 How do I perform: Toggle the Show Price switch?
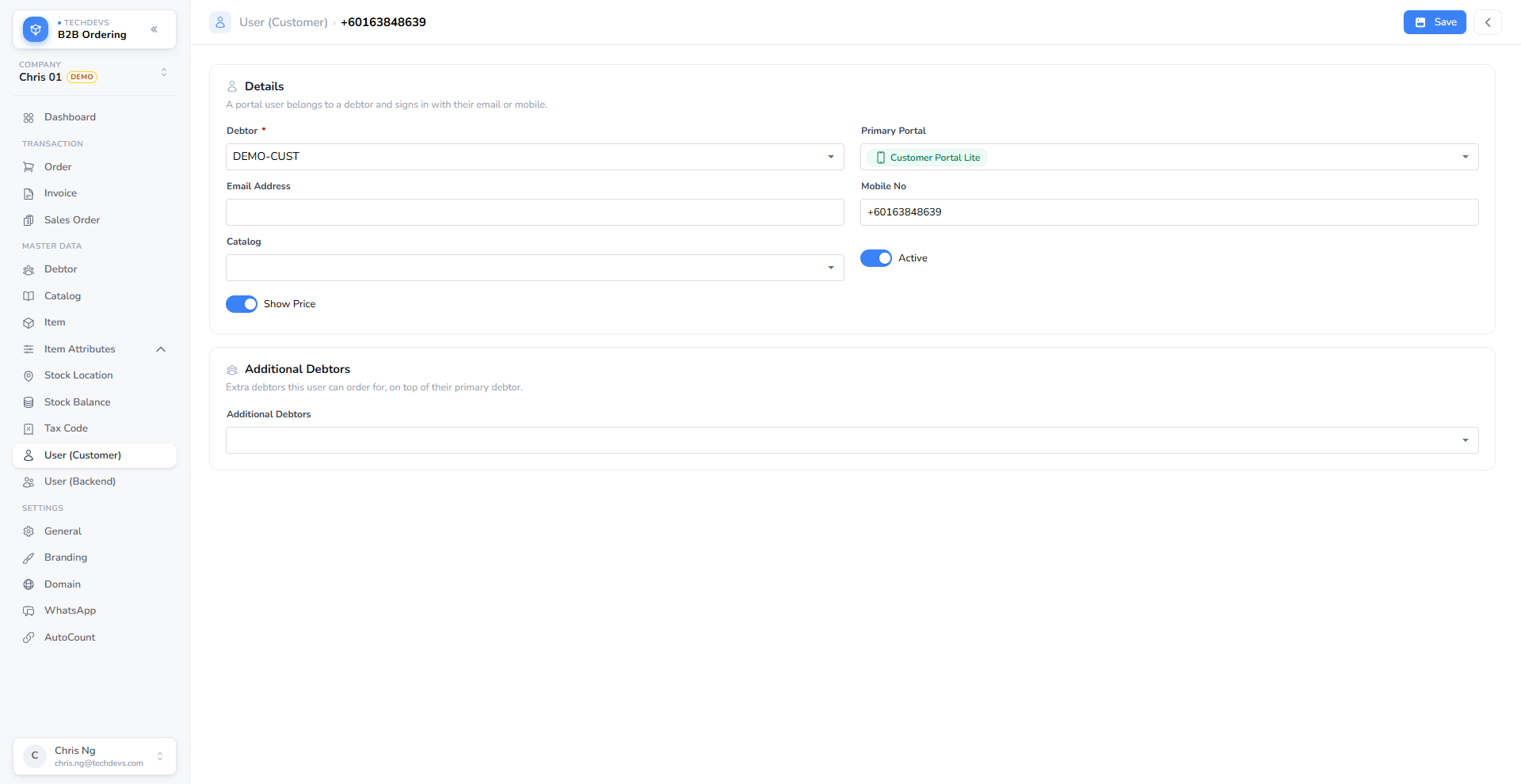click(242, 304)
